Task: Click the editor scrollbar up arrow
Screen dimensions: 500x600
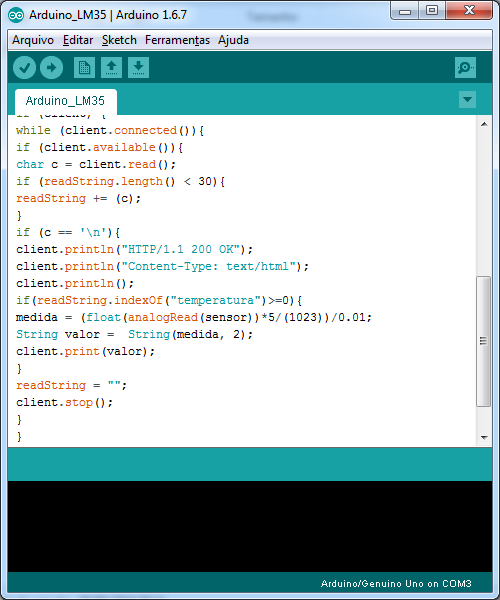Action: [484, 124]
